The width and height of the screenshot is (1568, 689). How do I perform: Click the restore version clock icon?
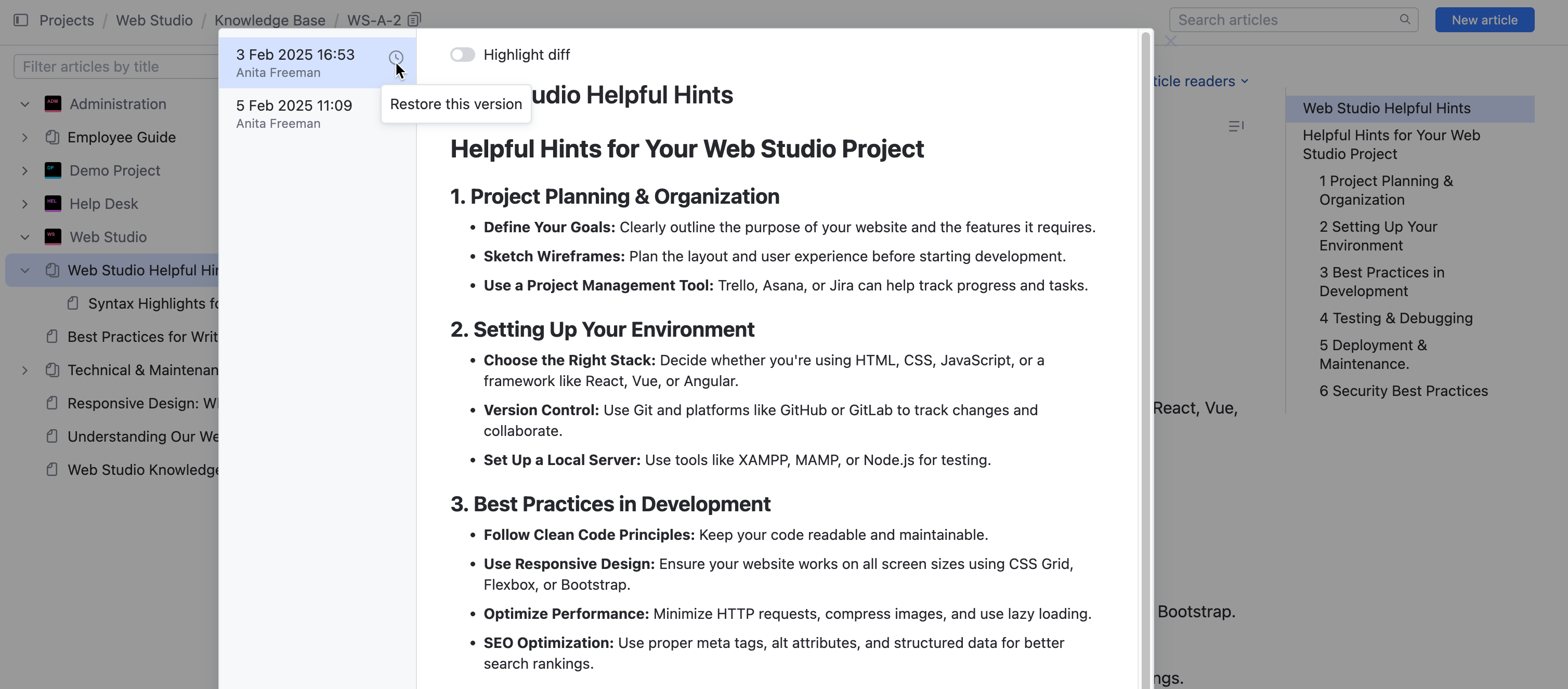[396, 57]
